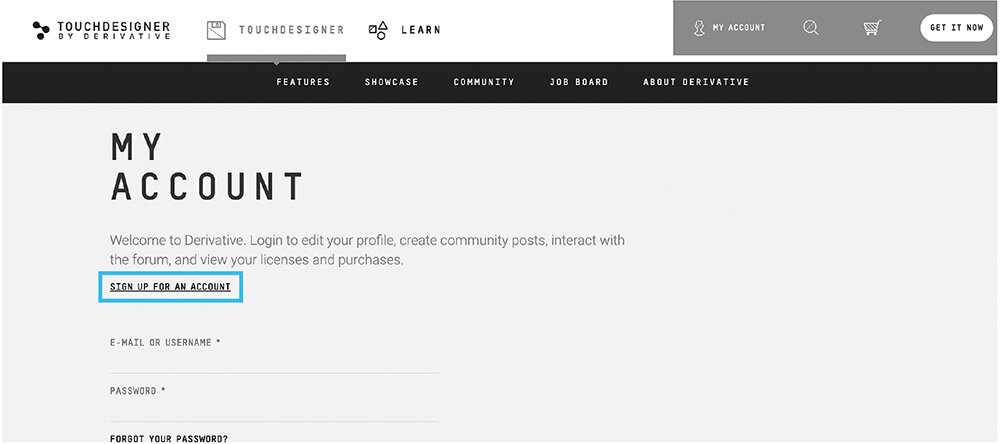Click the TouchDesigner three-dot logo icon
The image size is (1000, 444).
pos(40,30)
